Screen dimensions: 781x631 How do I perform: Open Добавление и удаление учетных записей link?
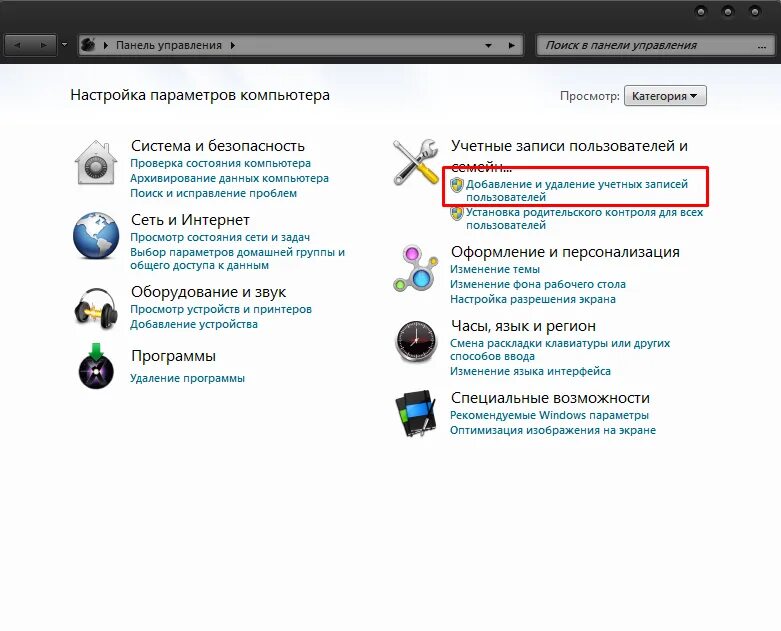coord(577,190)
